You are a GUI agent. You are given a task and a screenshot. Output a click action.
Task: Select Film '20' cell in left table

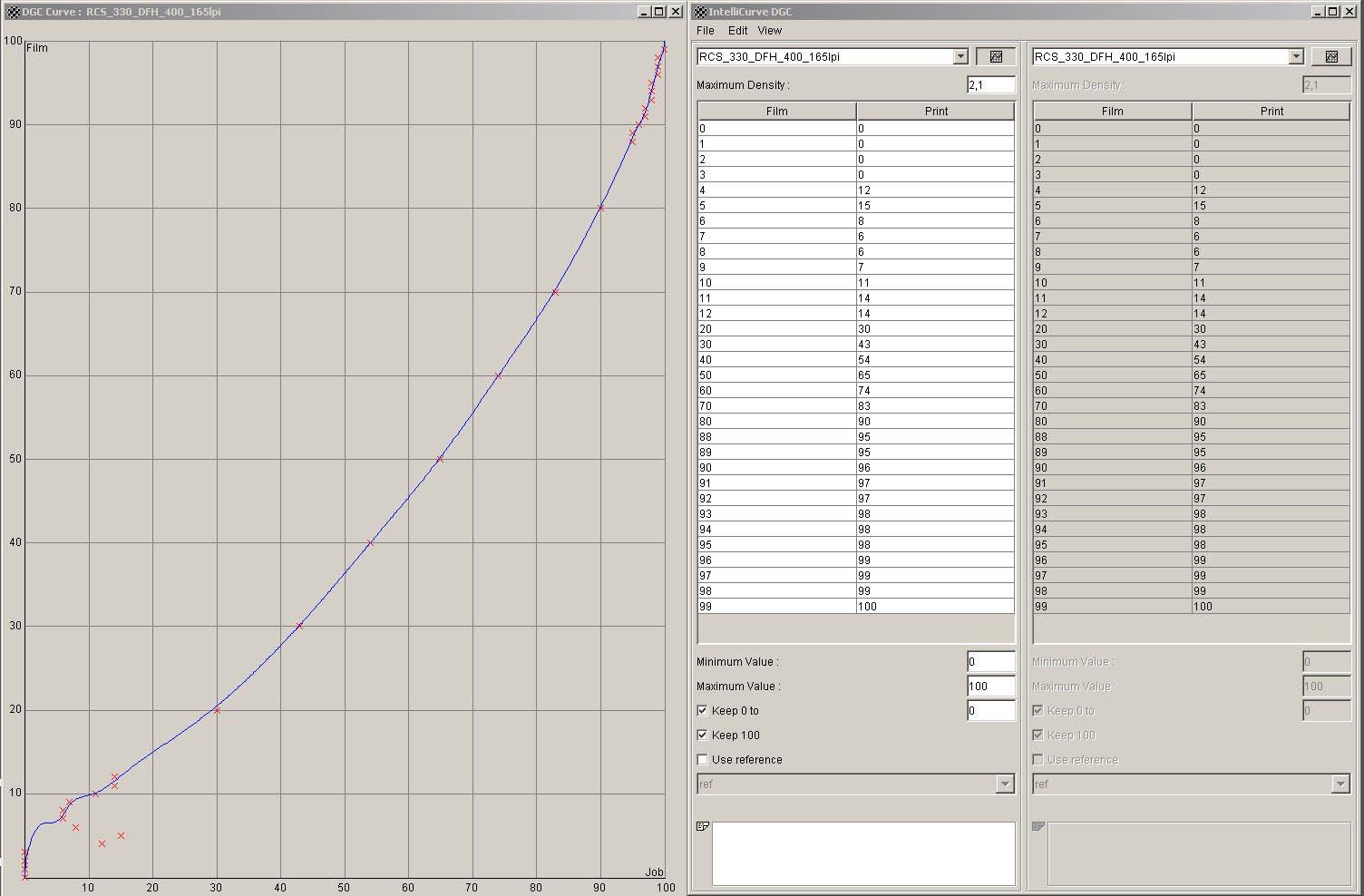tap(777, 329)
